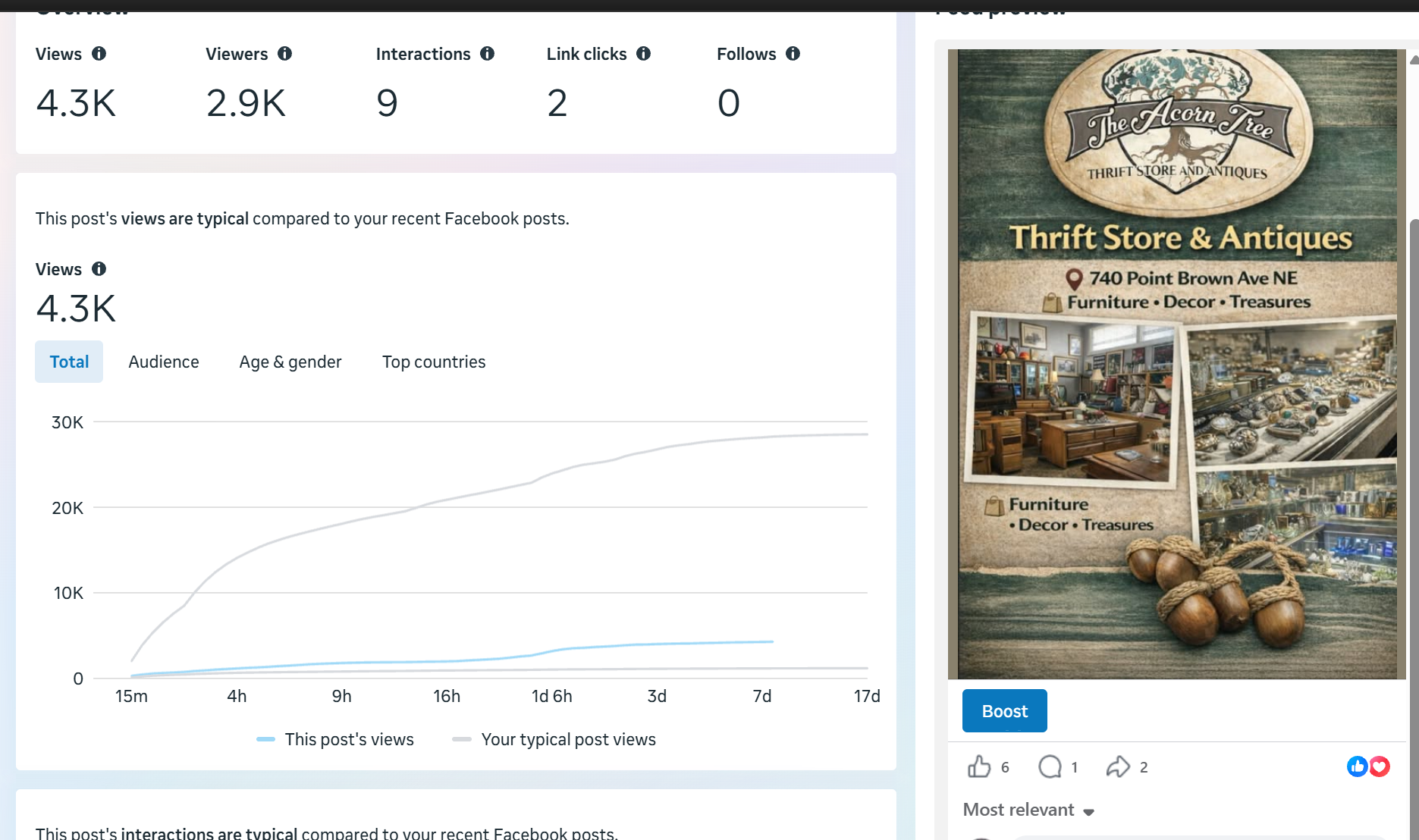Screen dimensions: 1419x840
Task: Click the 'This post's views' legend entry
Action: click(x=335, y=739)
